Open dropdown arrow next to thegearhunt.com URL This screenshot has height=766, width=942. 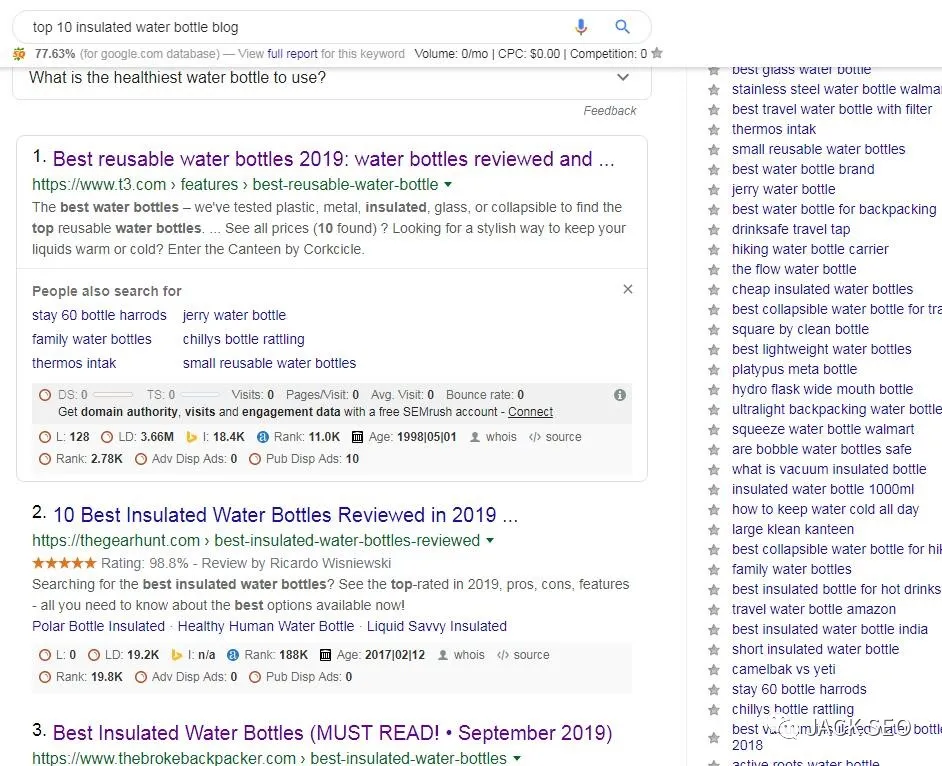click(x=490, y=541)
